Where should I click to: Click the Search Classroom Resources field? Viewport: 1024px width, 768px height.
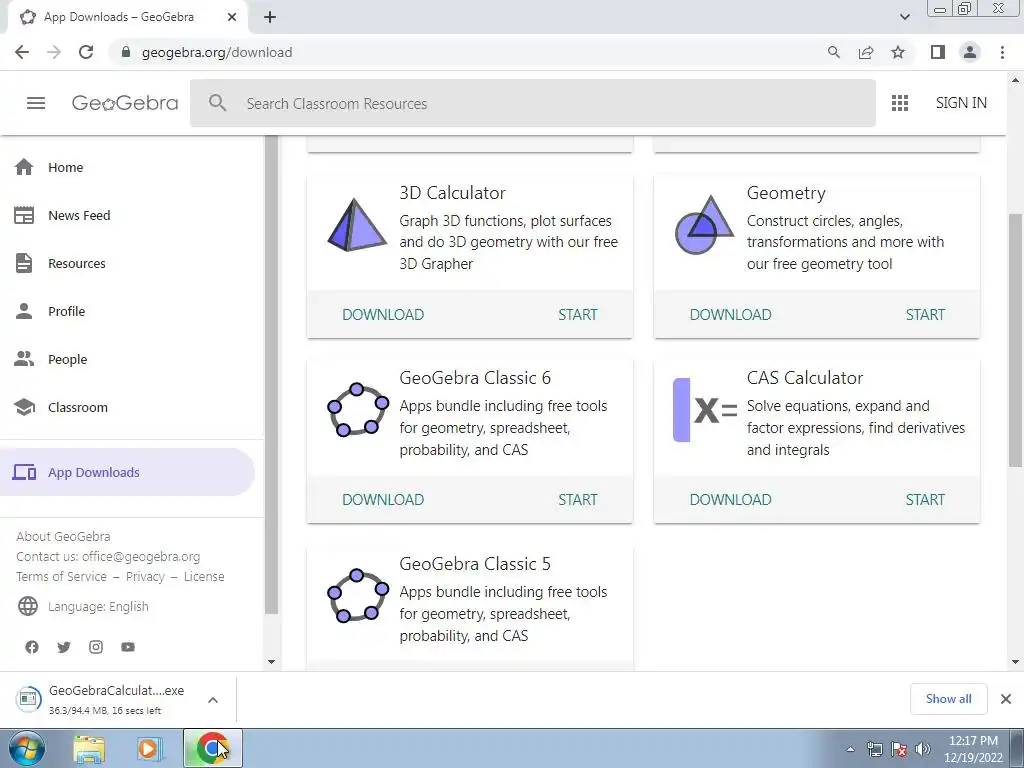(532, 103)
